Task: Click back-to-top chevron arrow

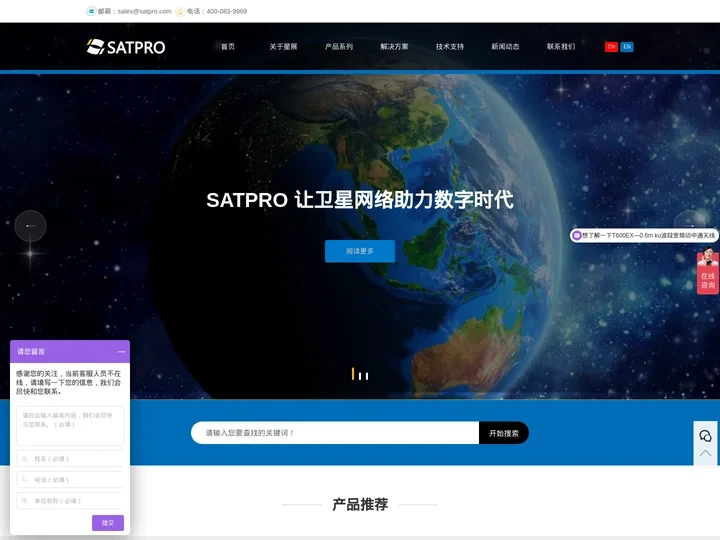Action: 705,454
